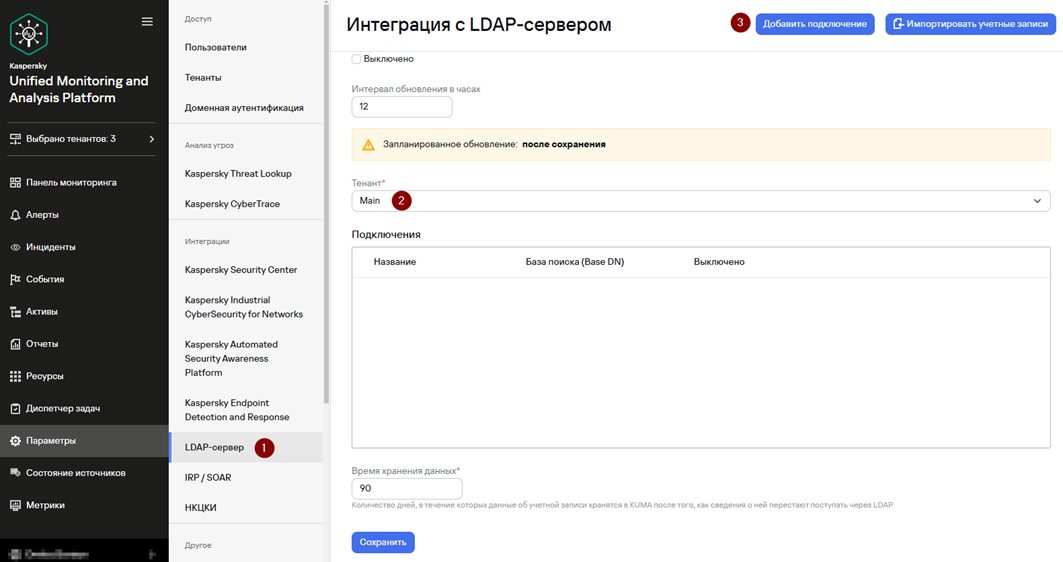Click the settings menu scrollbar
Viewport: 1063px width, 562px height.
click(x=326, y=203)
